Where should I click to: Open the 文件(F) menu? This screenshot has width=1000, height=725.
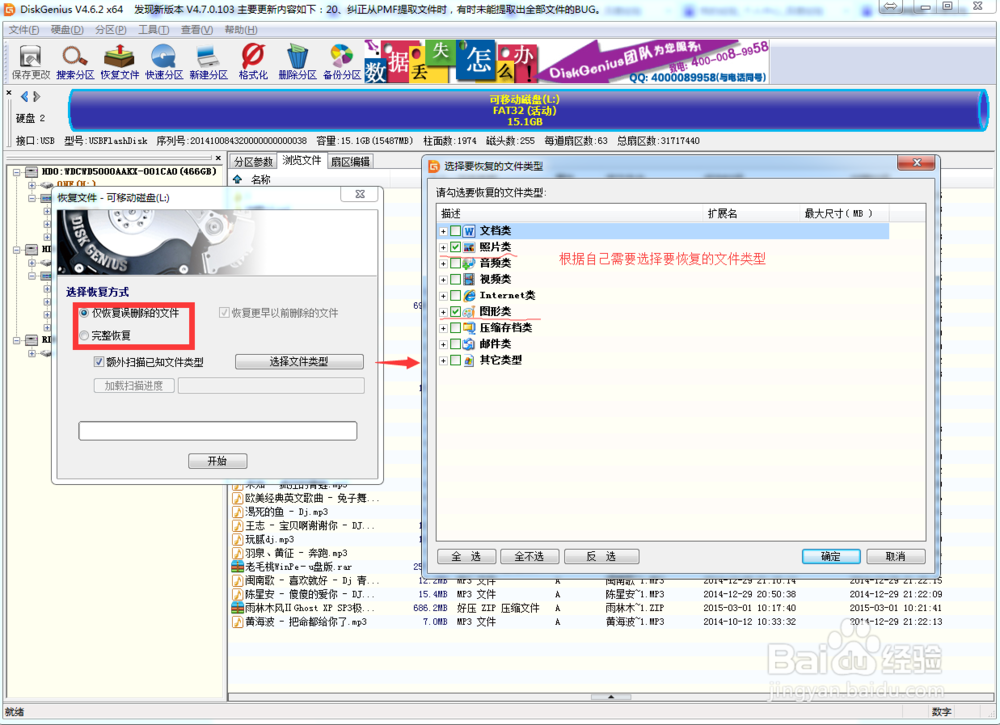(24, 30)
